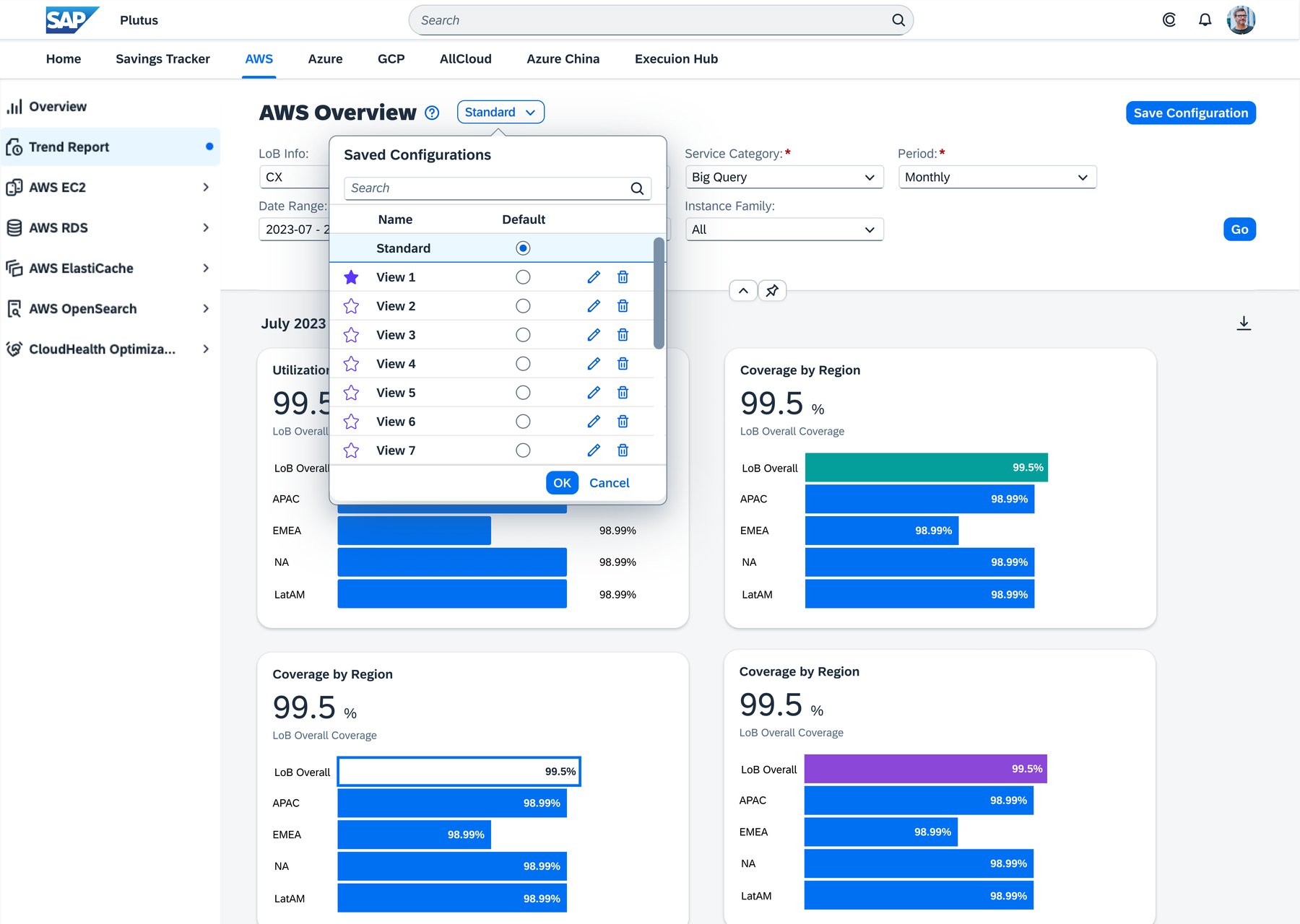Collapse the filter bar with chevron
The height and width of the screenshot is (924, 1300).
coord(743,291)
